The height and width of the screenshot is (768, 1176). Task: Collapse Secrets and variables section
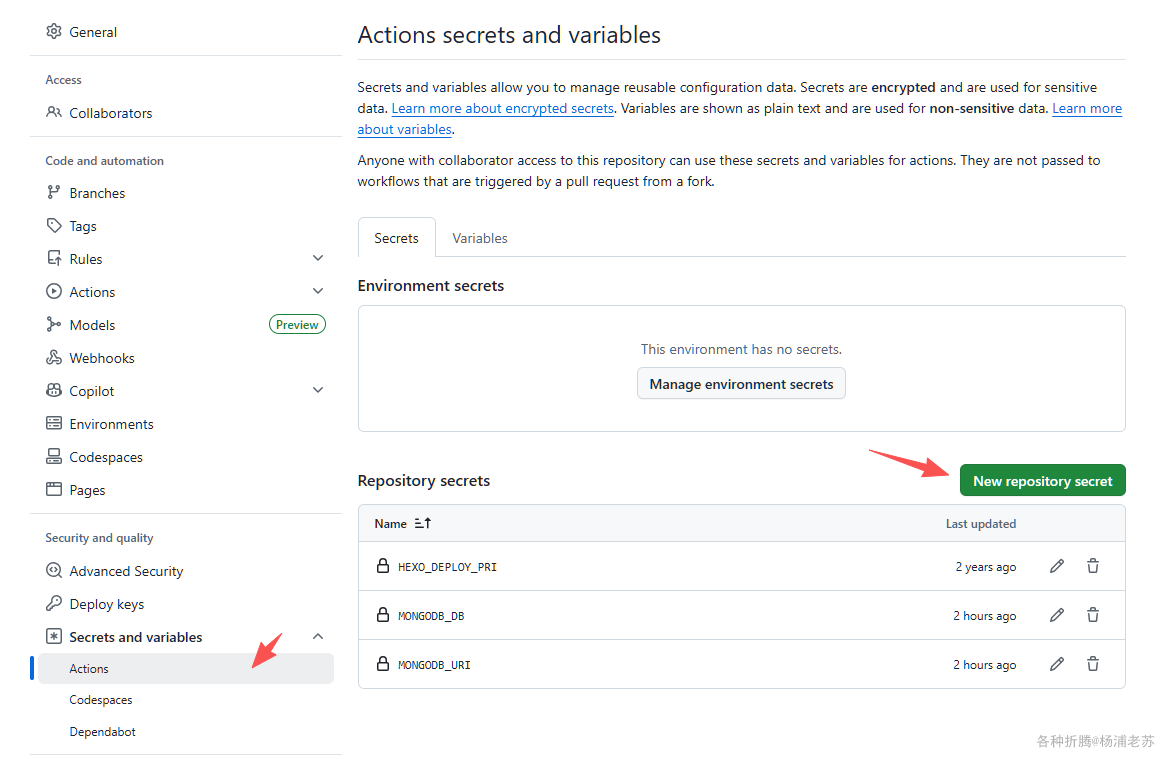318,637
